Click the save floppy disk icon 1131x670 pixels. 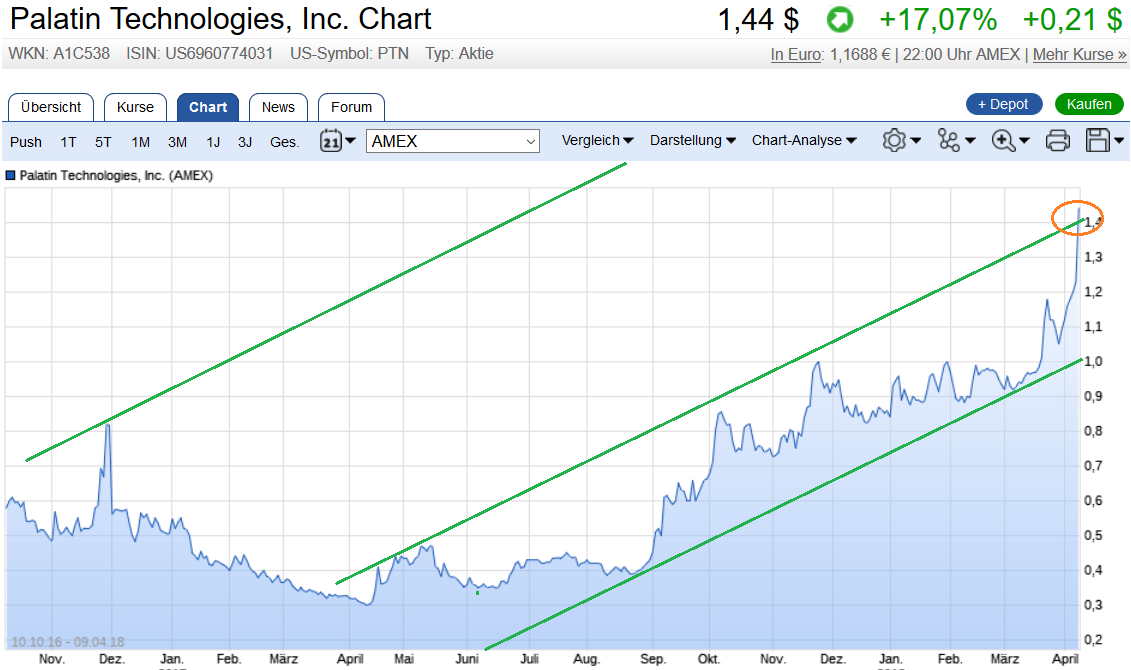(x=1103, y=141)
